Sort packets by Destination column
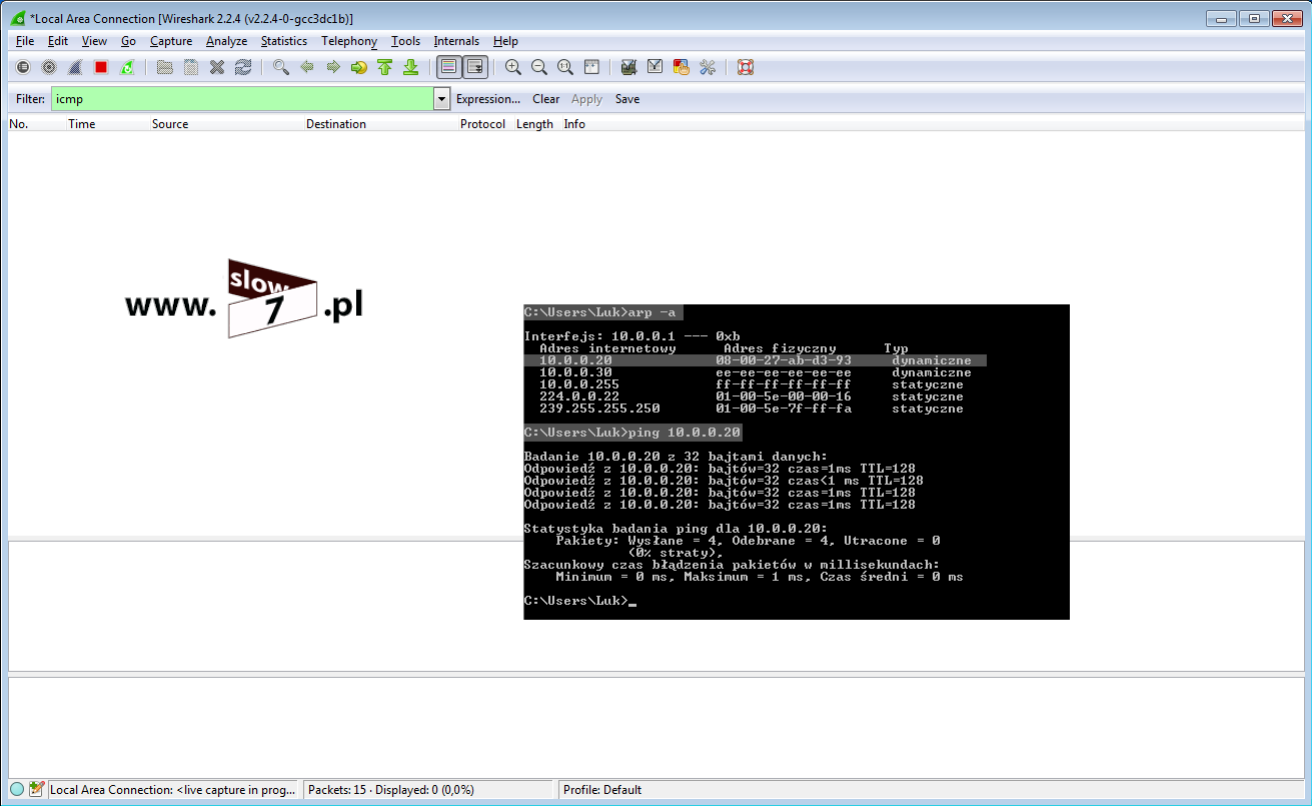 [336, 124]
